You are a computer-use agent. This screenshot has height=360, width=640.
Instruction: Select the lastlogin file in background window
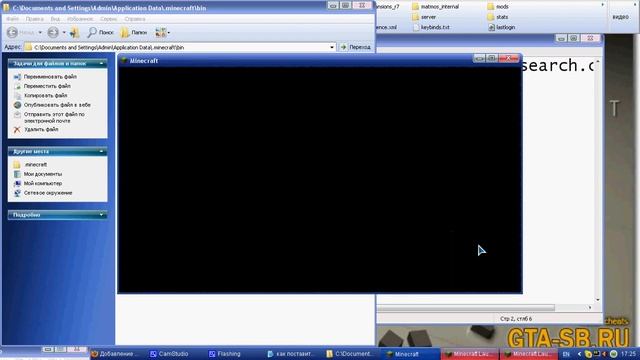[501, 27]
